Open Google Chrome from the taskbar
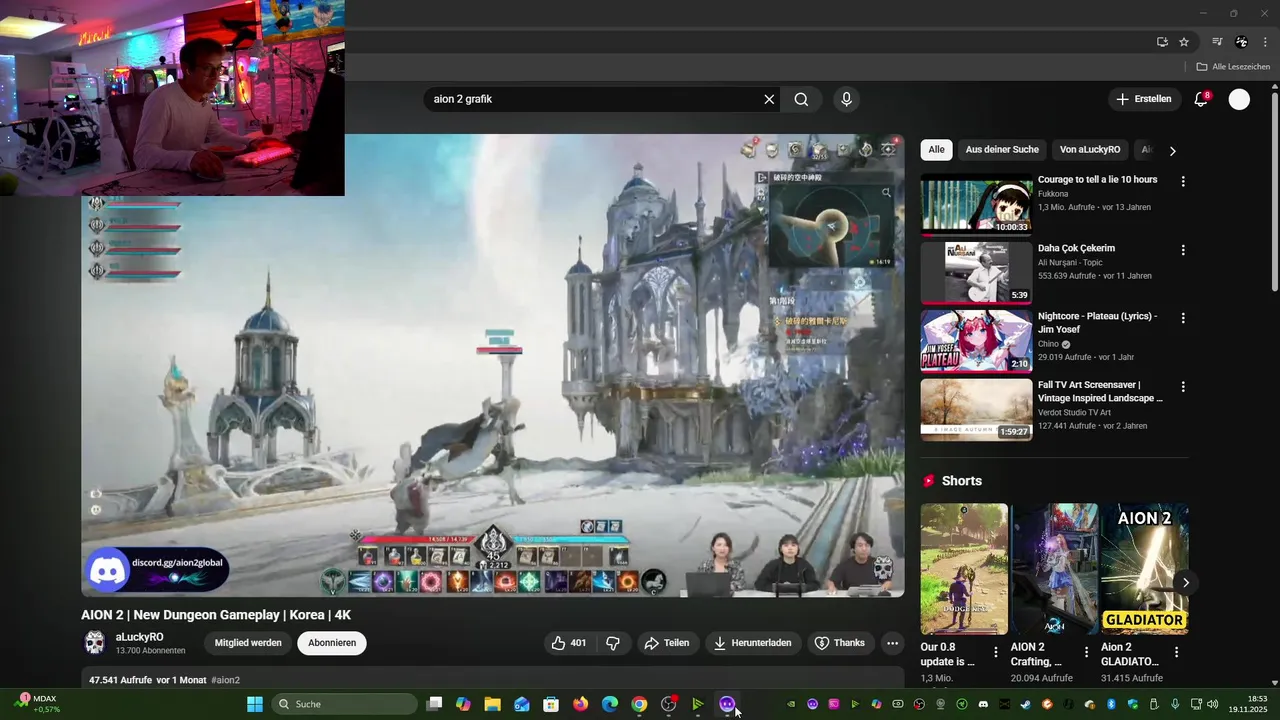 (x=639, y=704)
